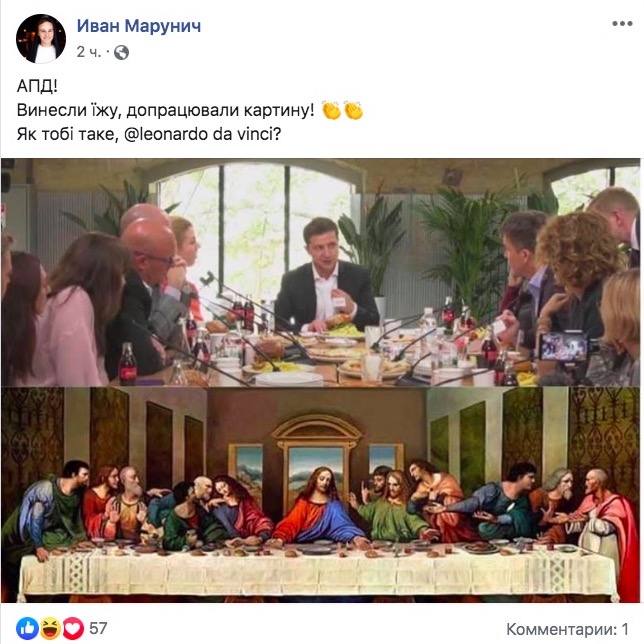Click the "АПД!" text line

pos(38,86)
